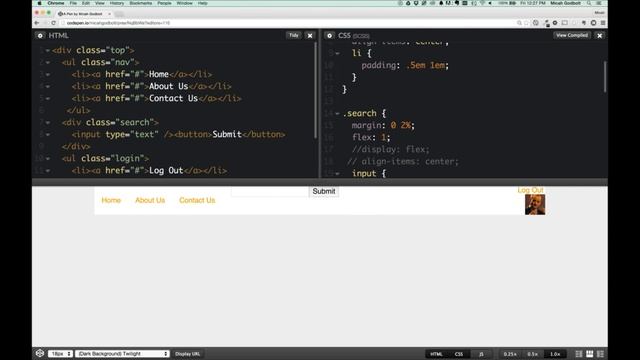Image resolution: width=640 pixels, height=360 pixels.
Task: Toggle the CSS editor in footer
Action: [x=459, y=354]
